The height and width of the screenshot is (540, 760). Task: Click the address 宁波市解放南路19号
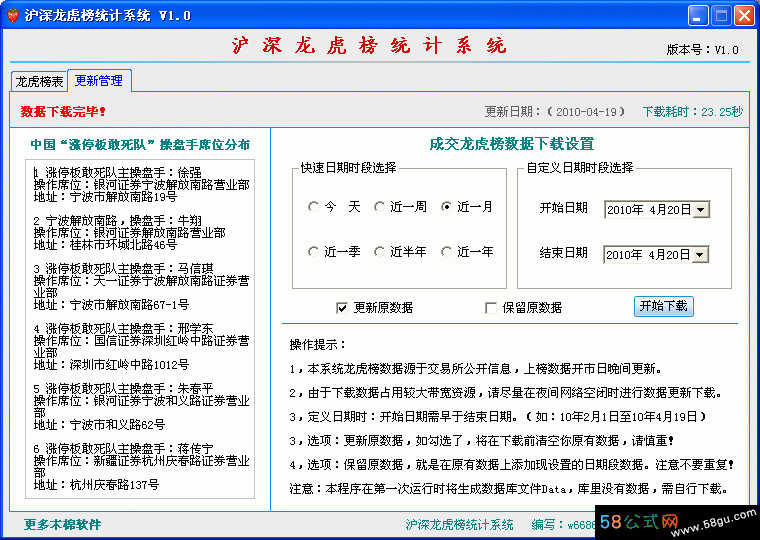[105, 197]
